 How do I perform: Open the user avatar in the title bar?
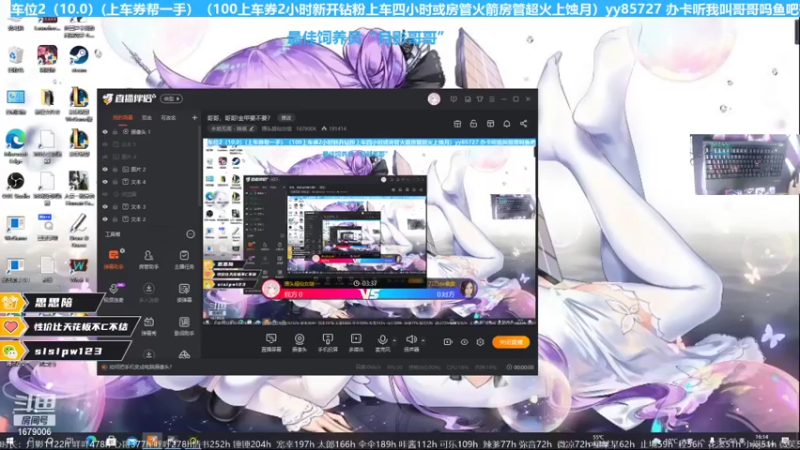[434, 99]
